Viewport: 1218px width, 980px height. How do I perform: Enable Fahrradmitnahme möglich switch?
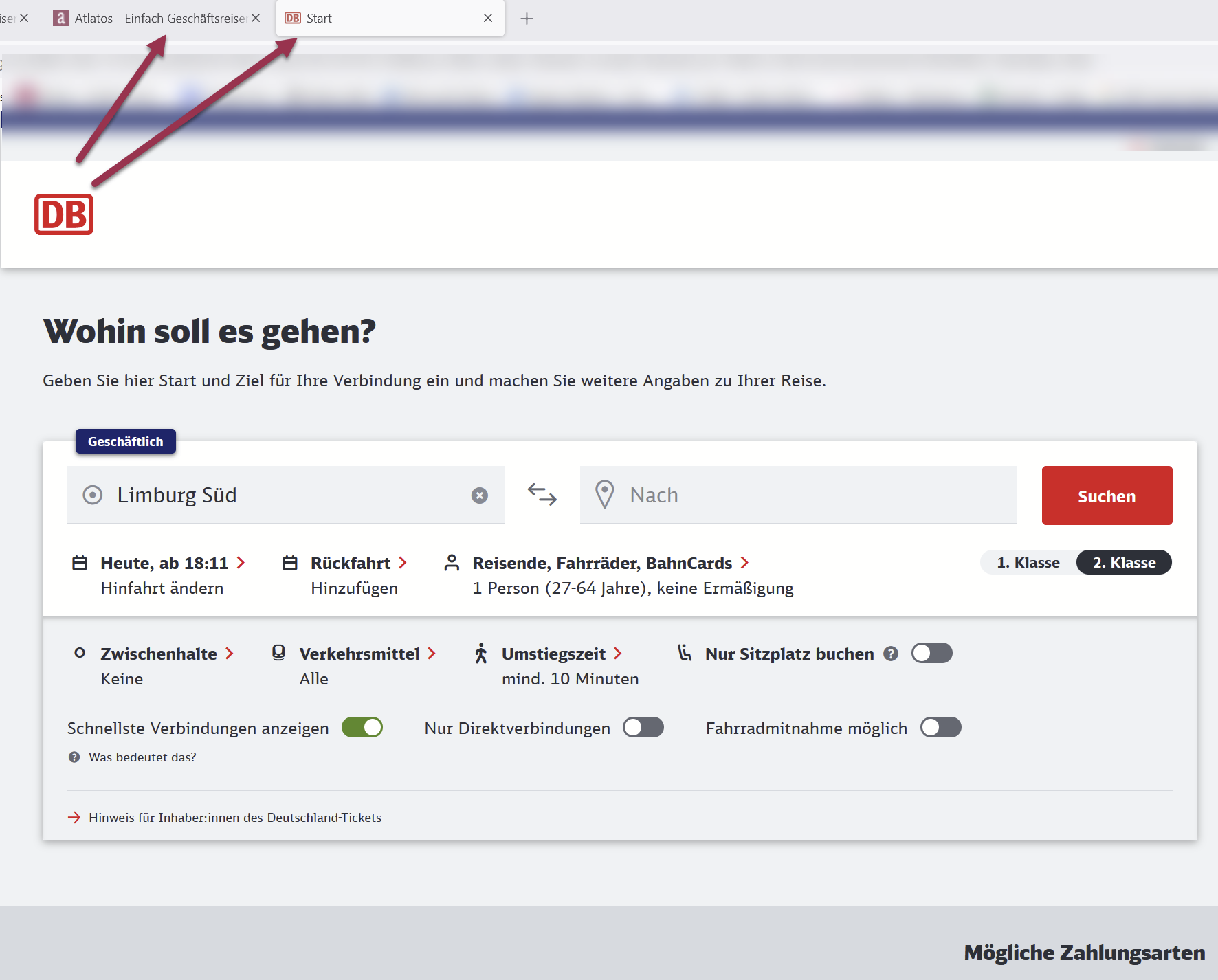click(x=940, y=728)
